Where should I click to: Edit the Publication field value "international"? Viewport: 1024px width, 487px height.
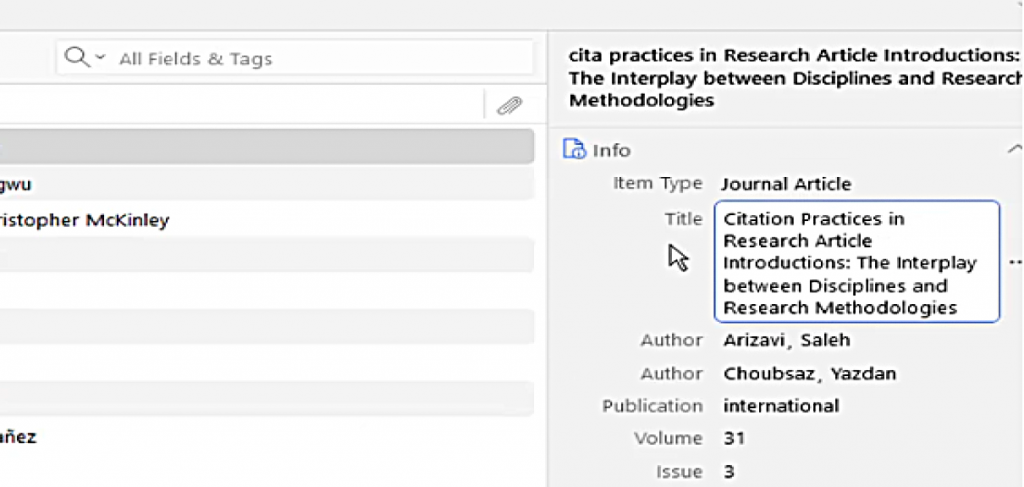pyautogui.click(x=780, y=406)
